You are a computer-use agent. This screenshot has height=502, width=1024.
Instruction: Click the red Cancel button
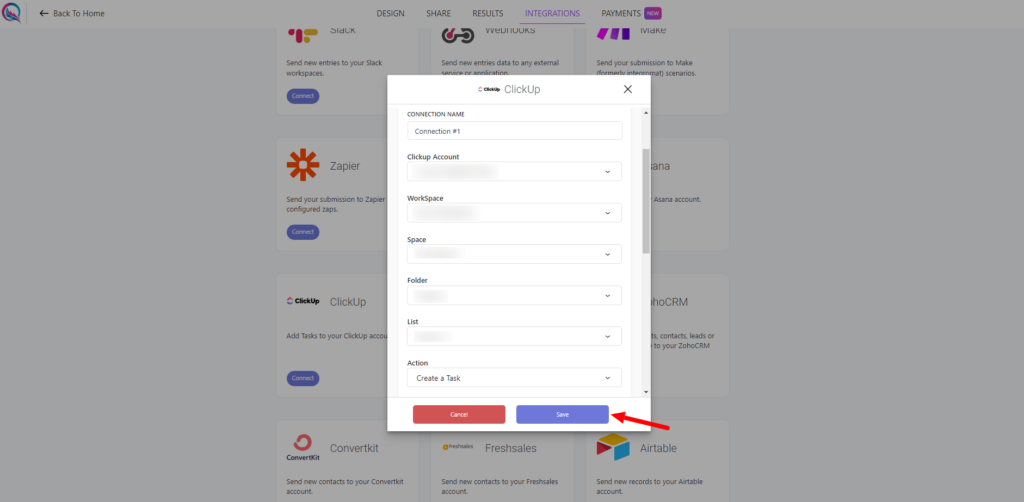coord(459,415)
